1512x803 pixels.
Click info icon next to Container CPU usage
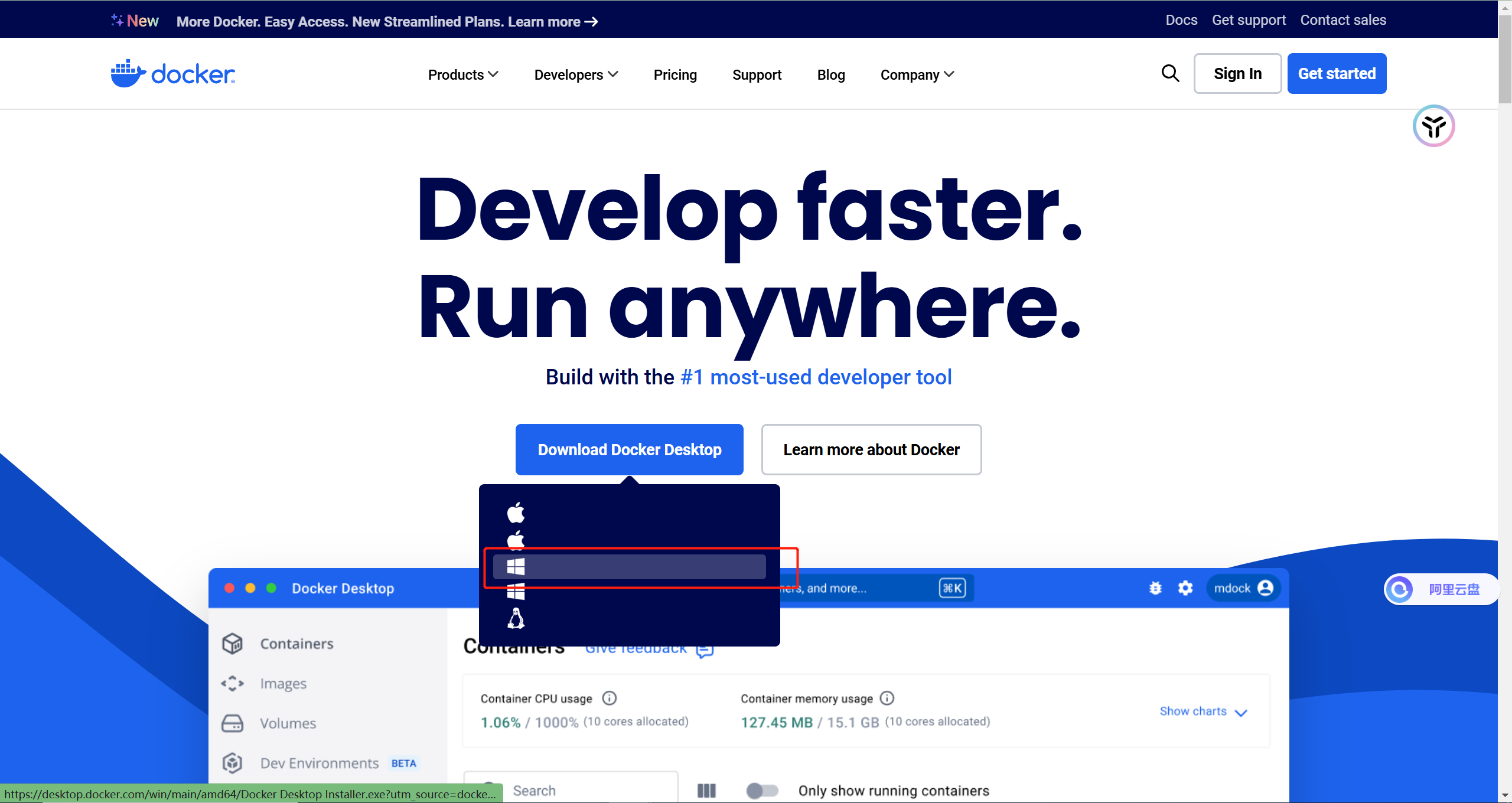[x=609, y=698]
